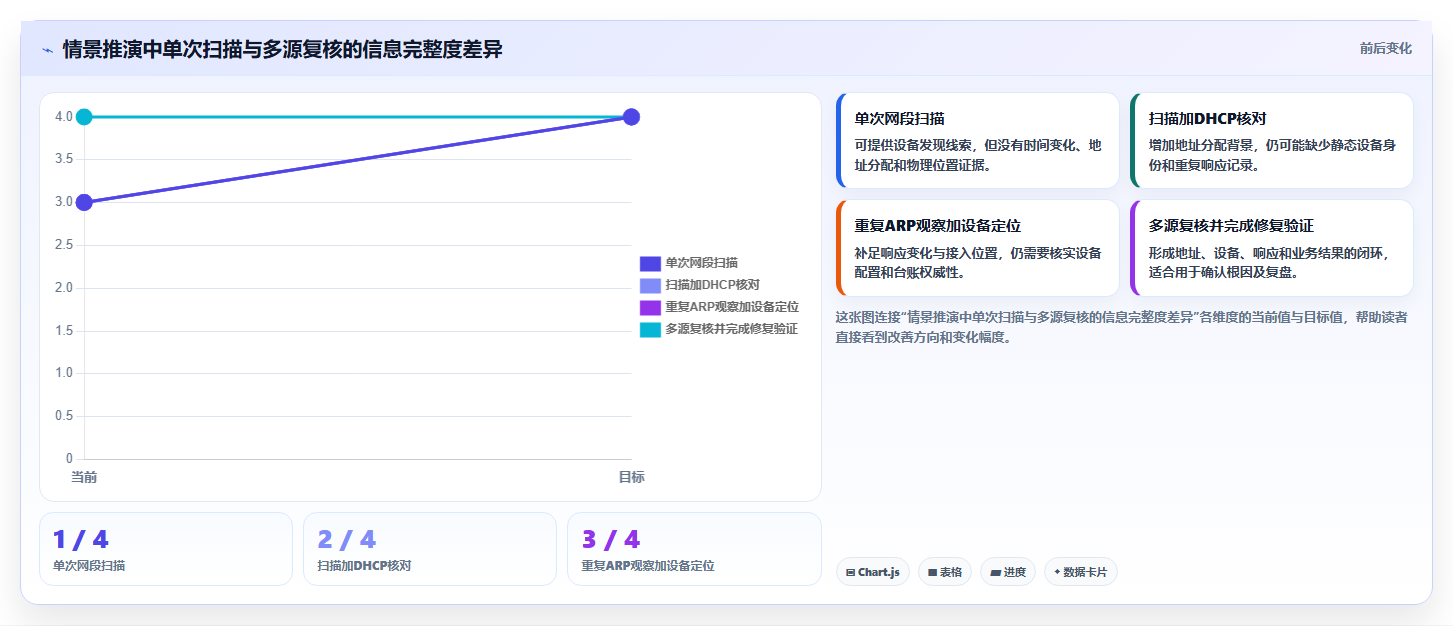Click the Chart.js tag chip

(872, 572)
